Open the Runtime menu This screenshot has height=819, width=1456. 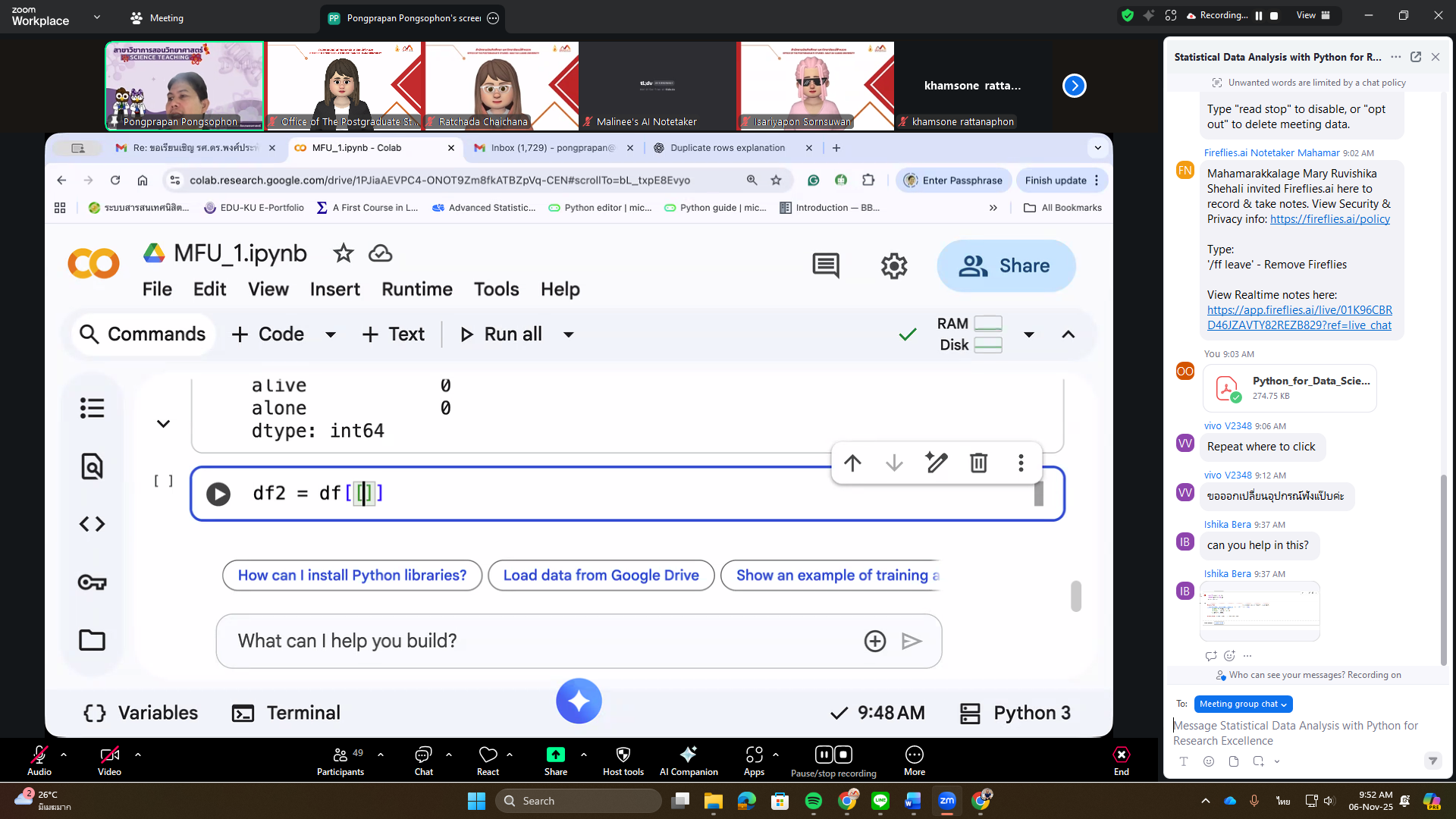pyautogui.click(x=416, y=289)
